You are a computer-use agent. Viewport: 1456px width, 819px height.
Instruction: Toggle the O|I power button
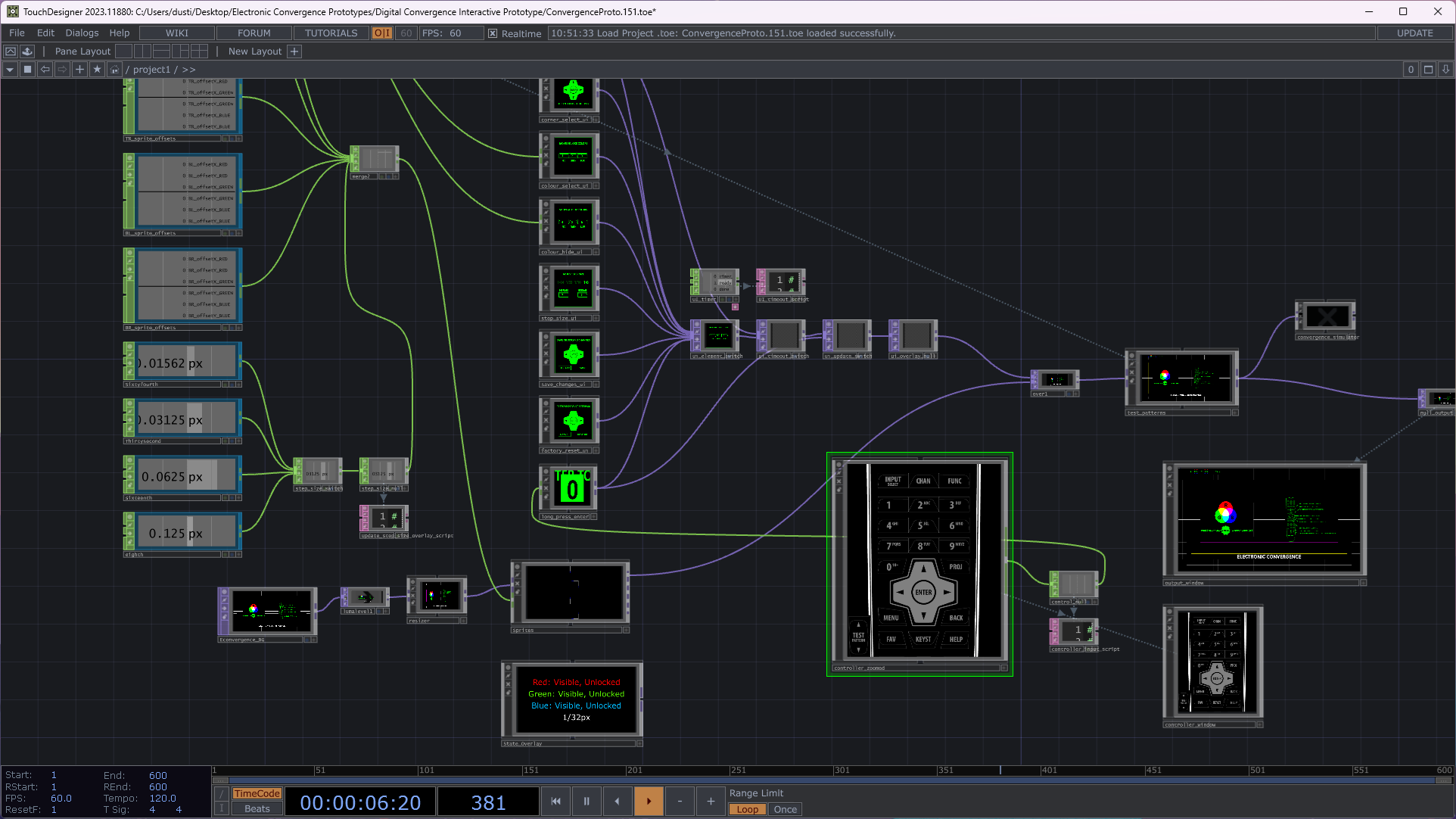pos(382,33)
